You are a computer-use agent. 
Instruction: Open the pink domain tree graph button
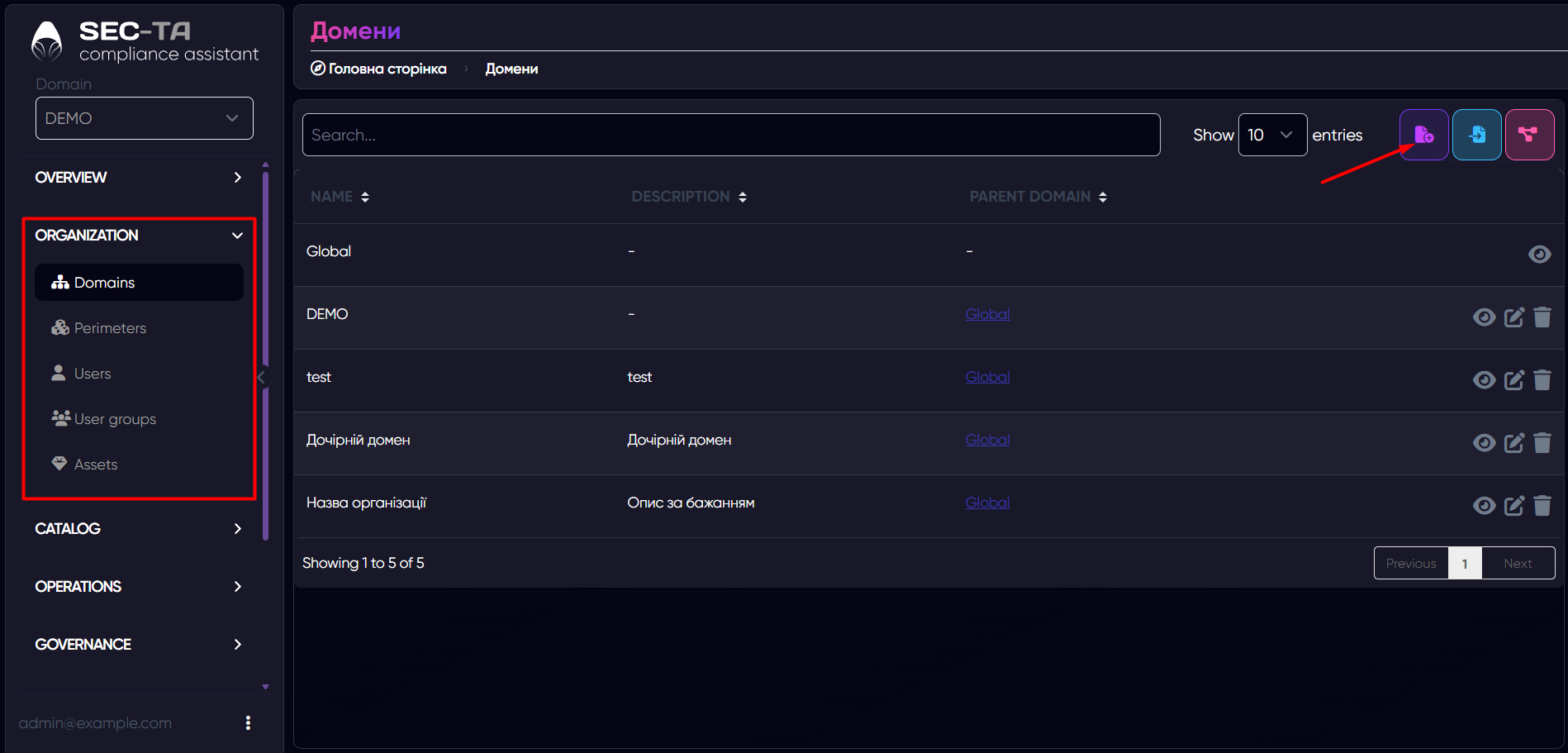[x=1529, y=135]
